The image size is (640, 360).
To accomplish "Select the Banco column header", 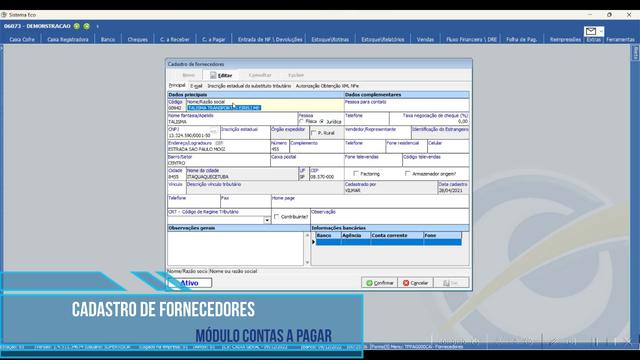I will coord(328,236).
